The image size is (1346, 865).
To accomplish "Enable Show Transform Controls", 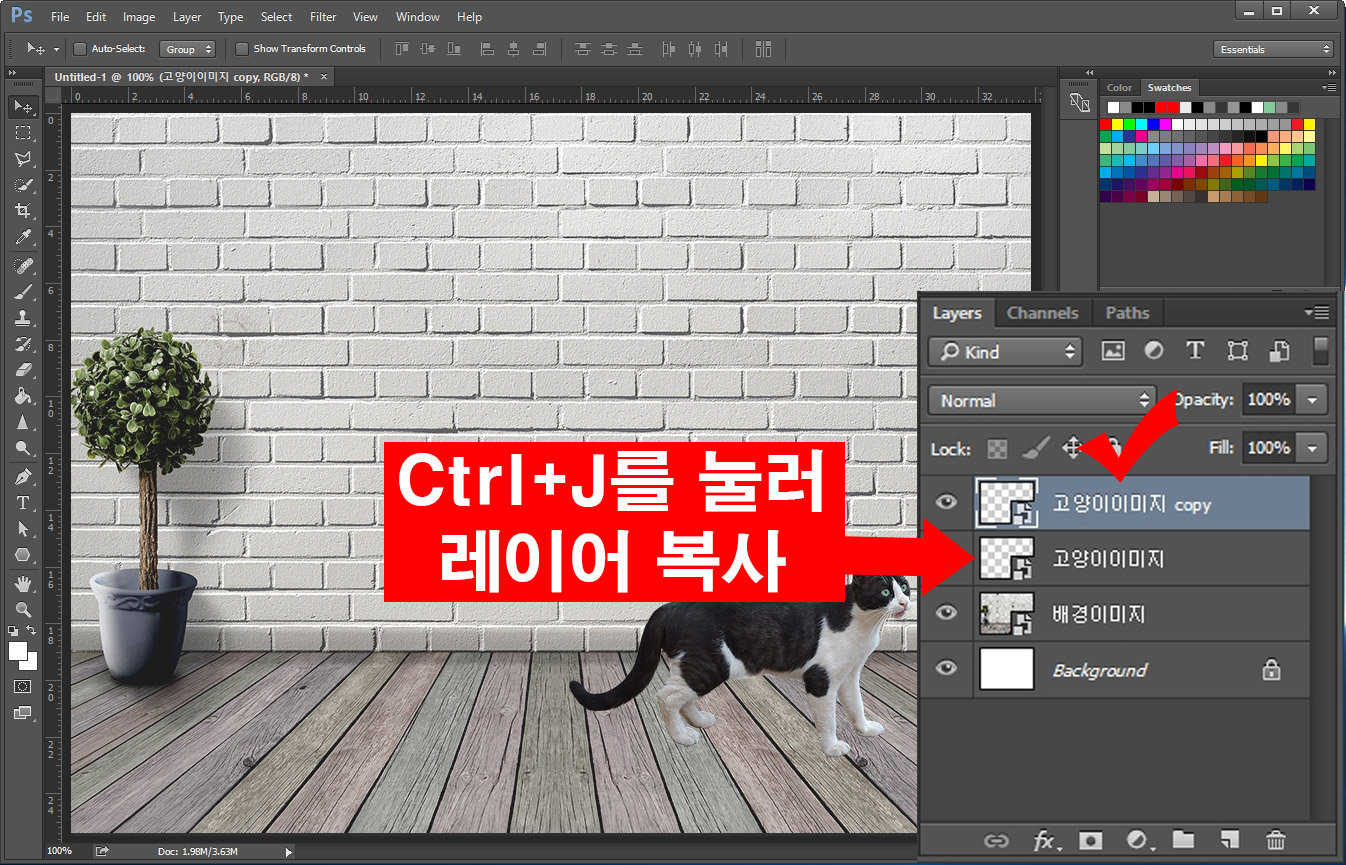I will [x=241, y=48].
